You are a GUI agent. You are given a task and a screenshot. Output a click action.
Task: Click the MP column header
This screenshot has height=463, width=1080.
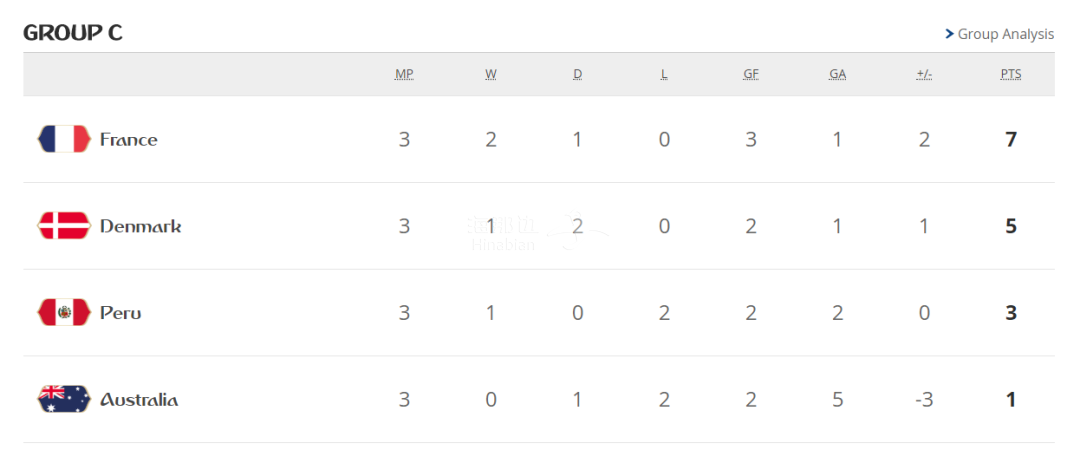pyautogui.click(x=404, y=74)
